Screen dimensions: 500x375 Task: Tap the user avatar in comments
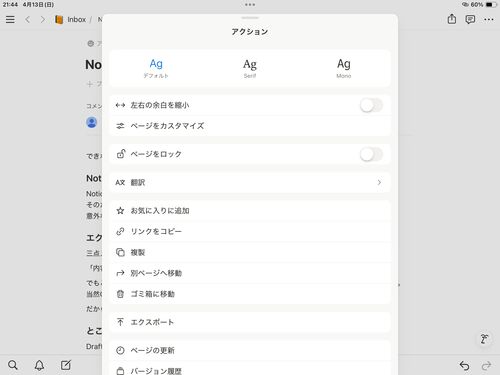pos(92,122)
